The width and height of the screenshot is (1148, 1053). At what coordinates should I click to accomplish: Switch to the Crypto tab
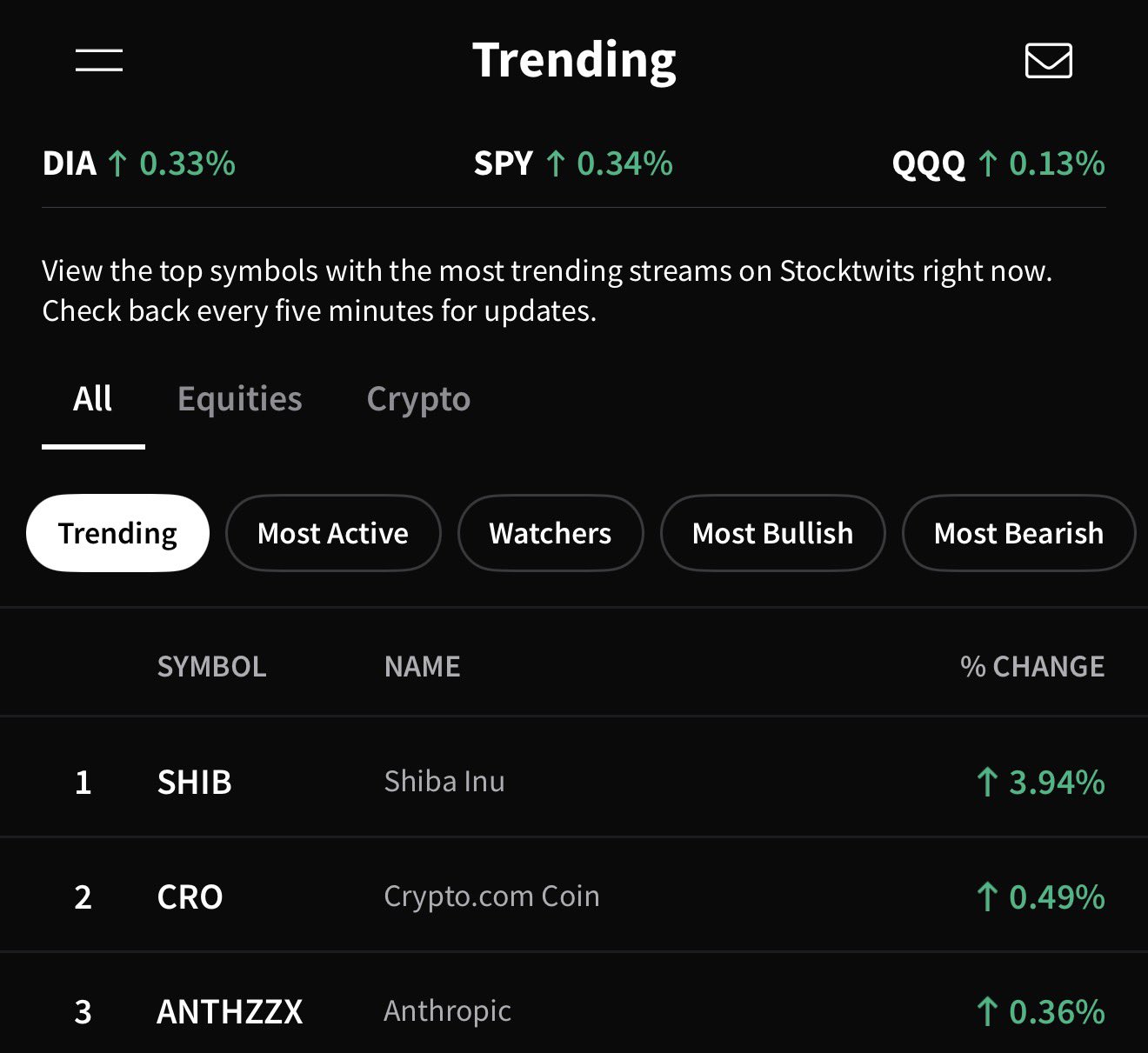pos(418,399)
